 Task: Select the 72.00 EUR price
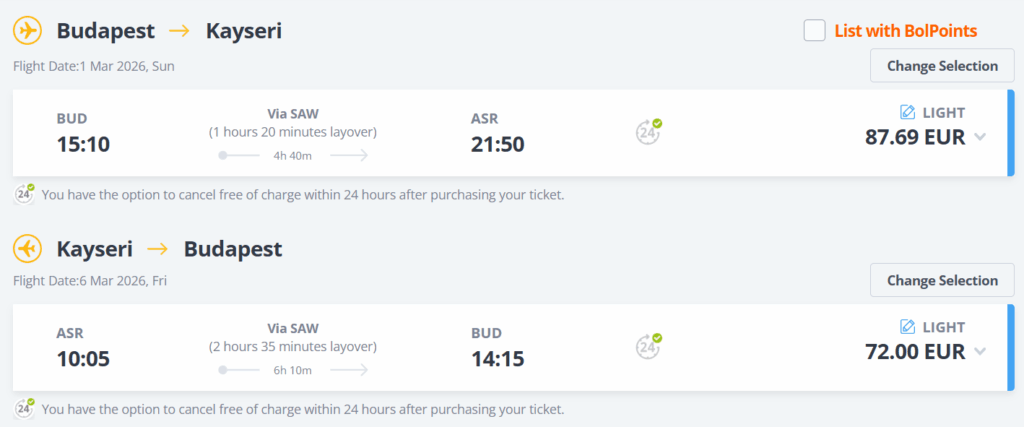click(915, 351)
